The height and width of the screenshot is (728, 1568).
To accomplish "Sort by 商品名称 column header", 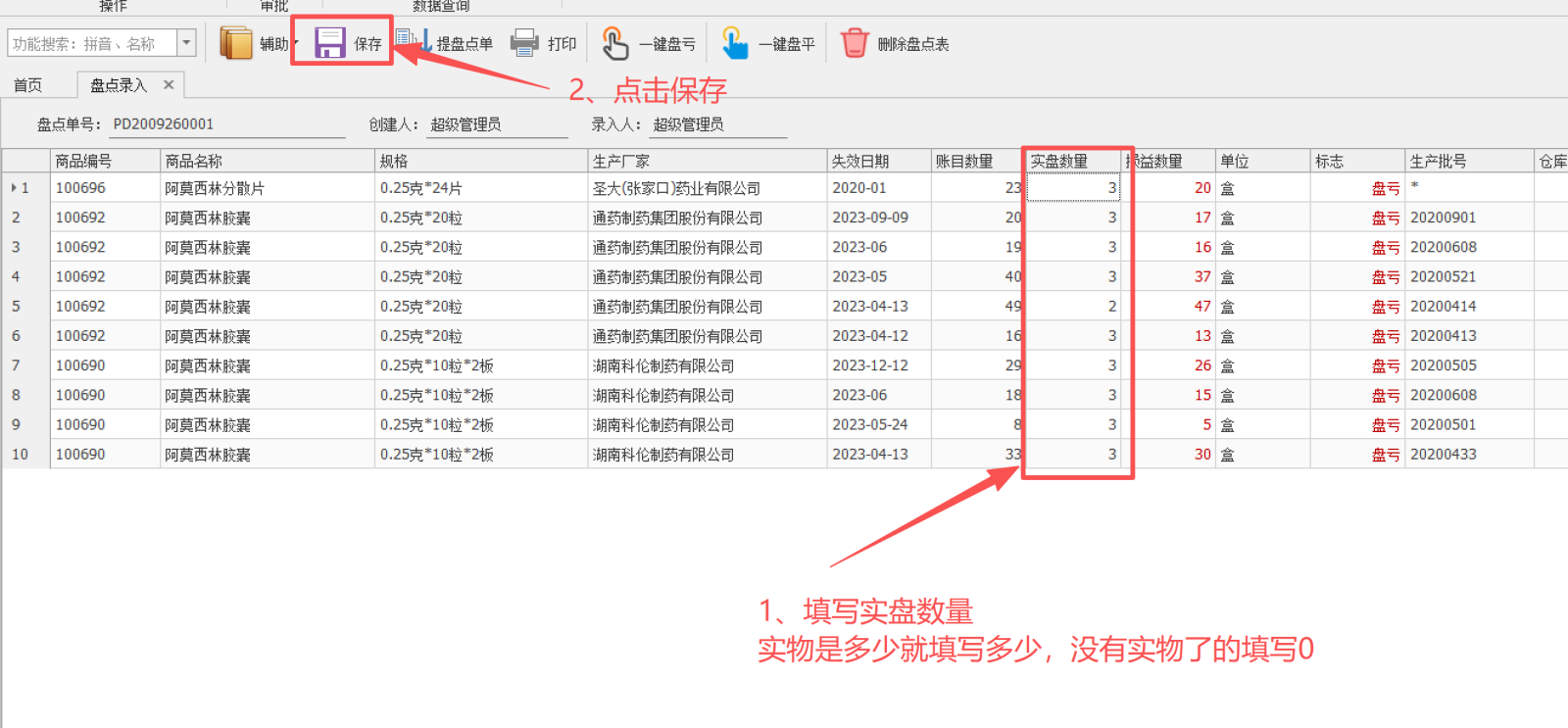I will (x=268, y=162).
